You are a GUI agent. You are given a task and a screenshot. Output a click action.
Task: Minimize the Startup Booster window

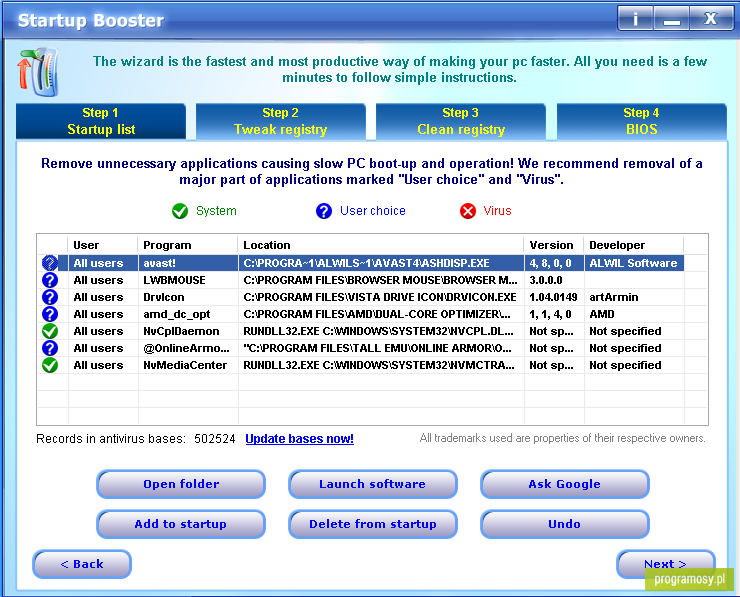pyautogui.click(x=672, y=19)
